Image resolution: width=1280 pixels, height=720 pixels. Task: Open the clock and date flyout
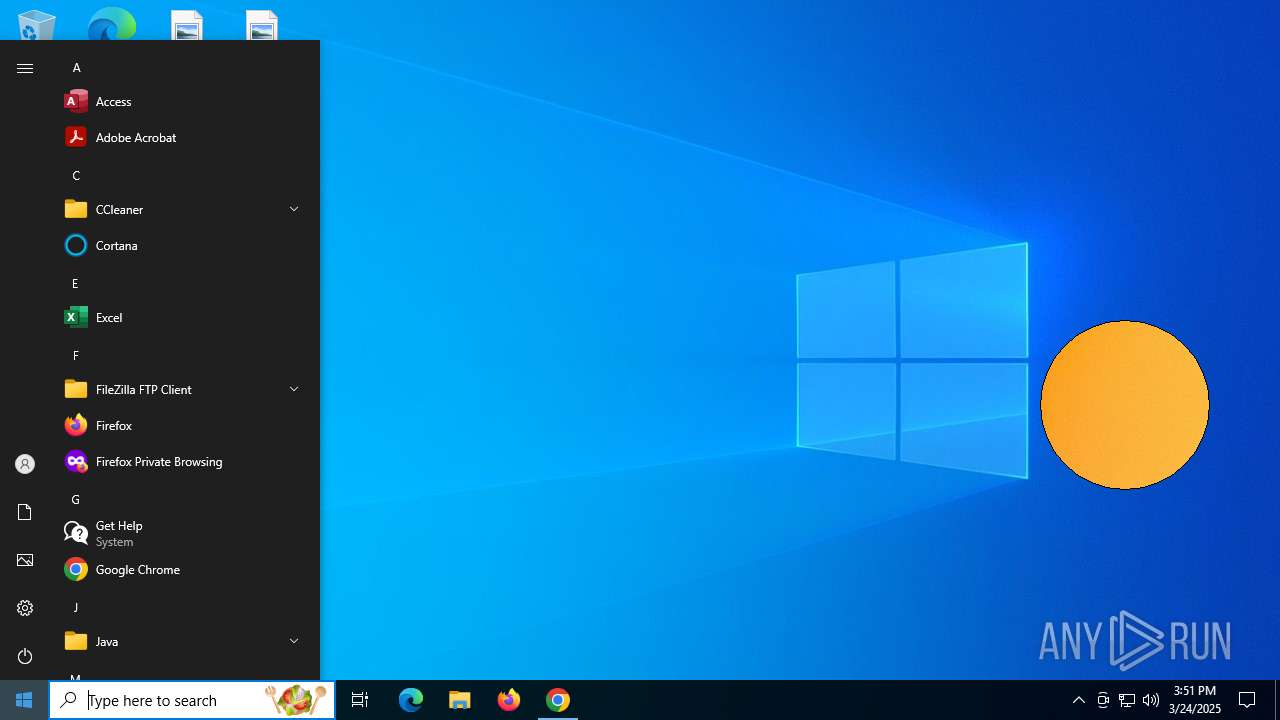(1195, 700)
